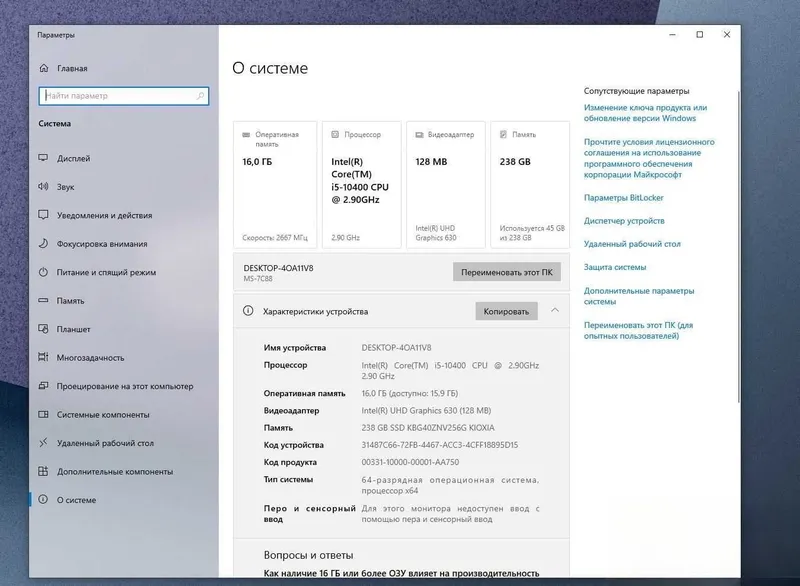Open Параметры BitLocker link
The height and width of the screenshot is (586, 800).
click(x=623, y=197)
